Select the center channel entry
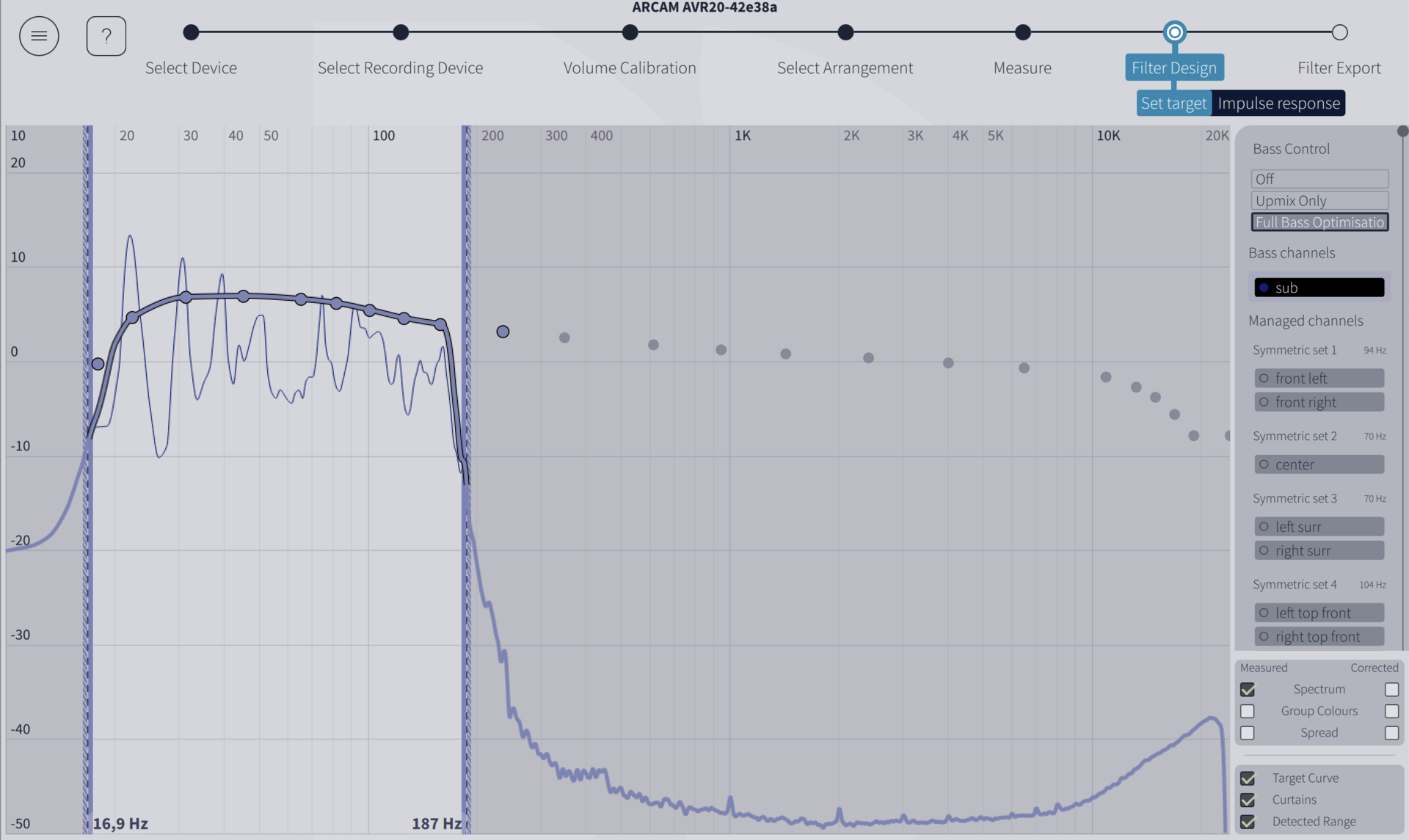Screen dimensions: 1409x840 [1319, 464]
